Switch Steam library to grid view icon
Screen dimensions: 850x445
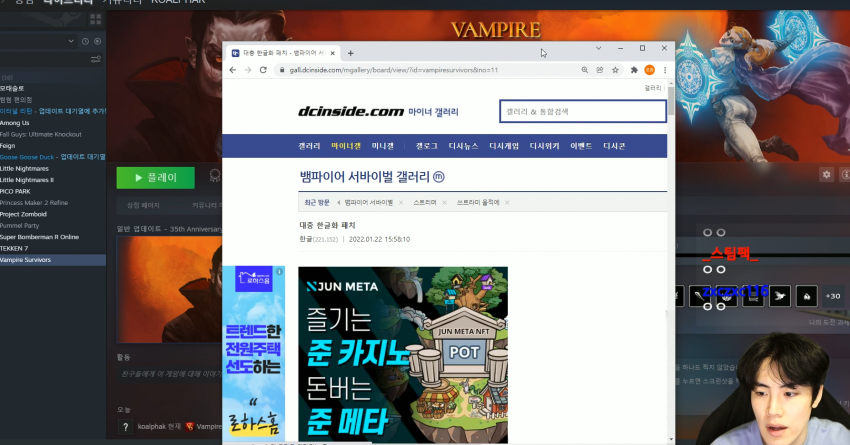(x=96, y=20)
